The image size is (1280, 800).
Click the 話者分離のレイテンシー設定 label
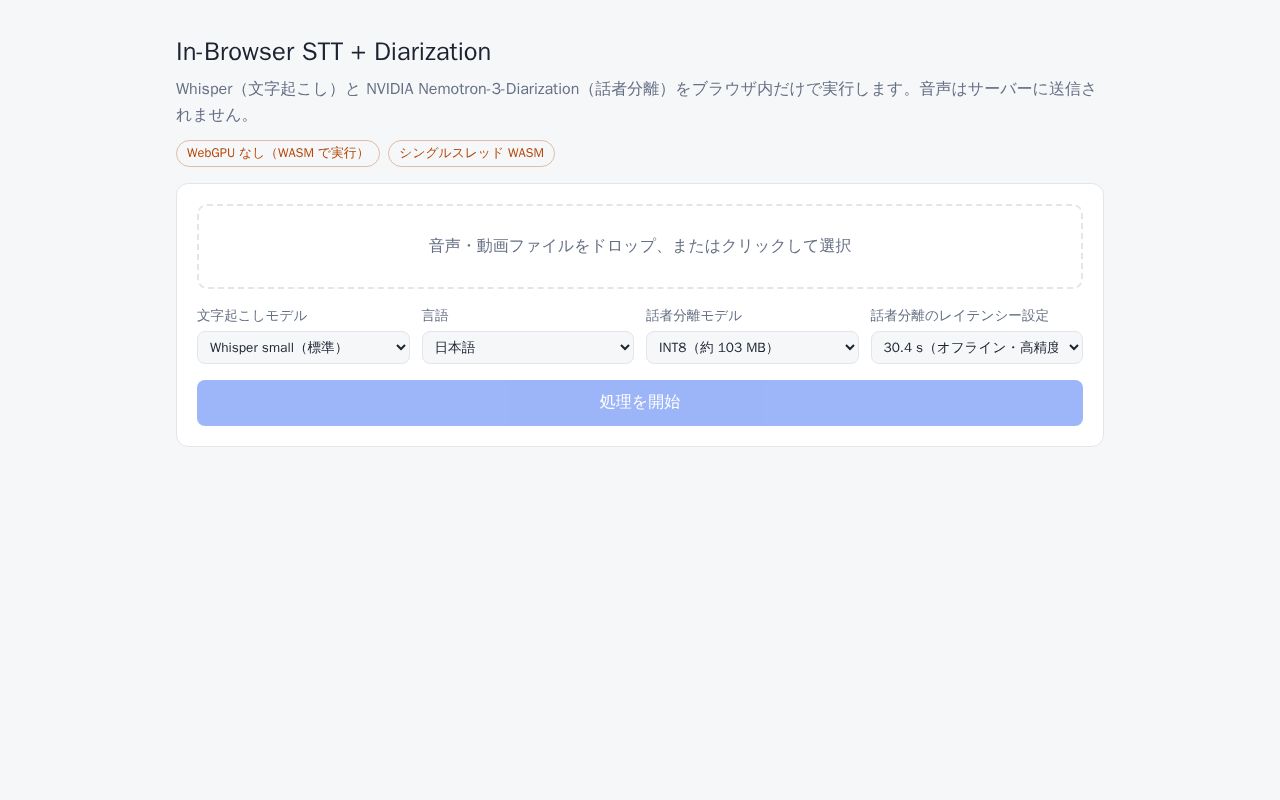960,315
